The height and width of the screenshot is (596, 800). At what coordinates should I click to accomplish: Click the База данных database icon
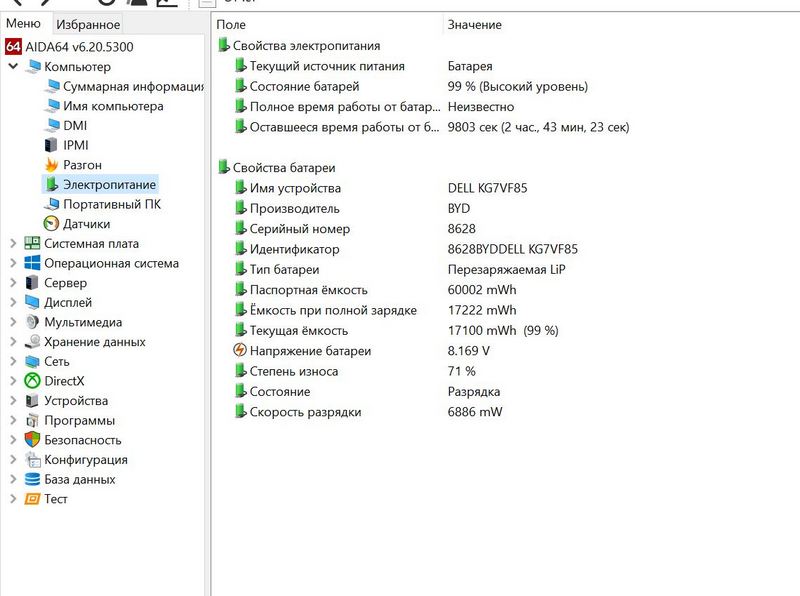33,479
